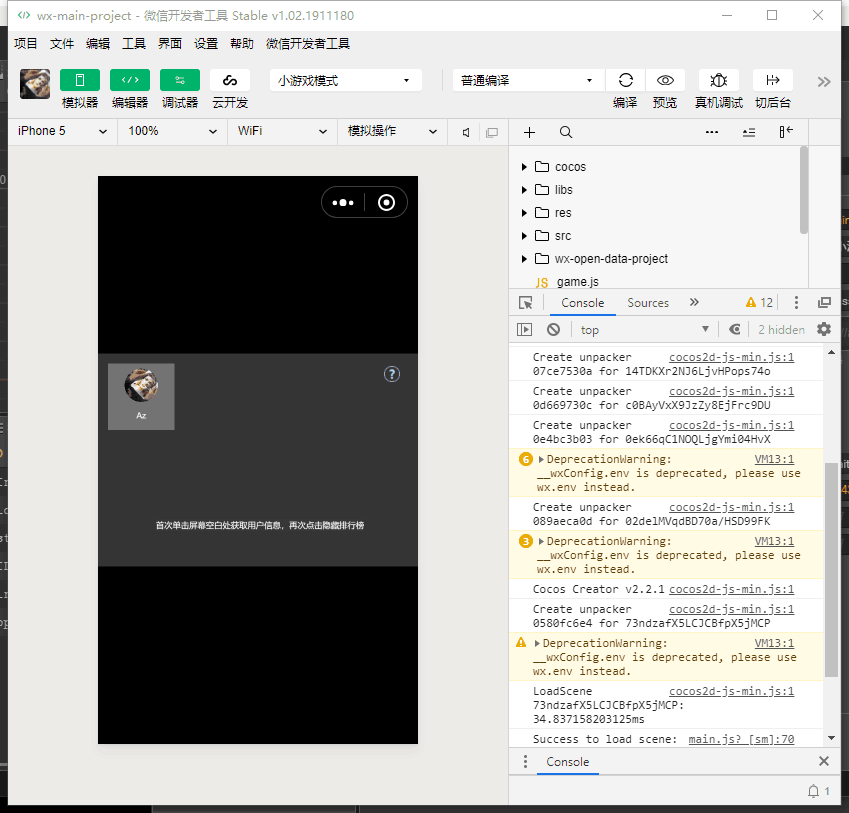Open the file tree more options ellipsis
Image resolution: width=849 pixels, height=813 pixels.
pyautogui.click(x=711, y=132)
